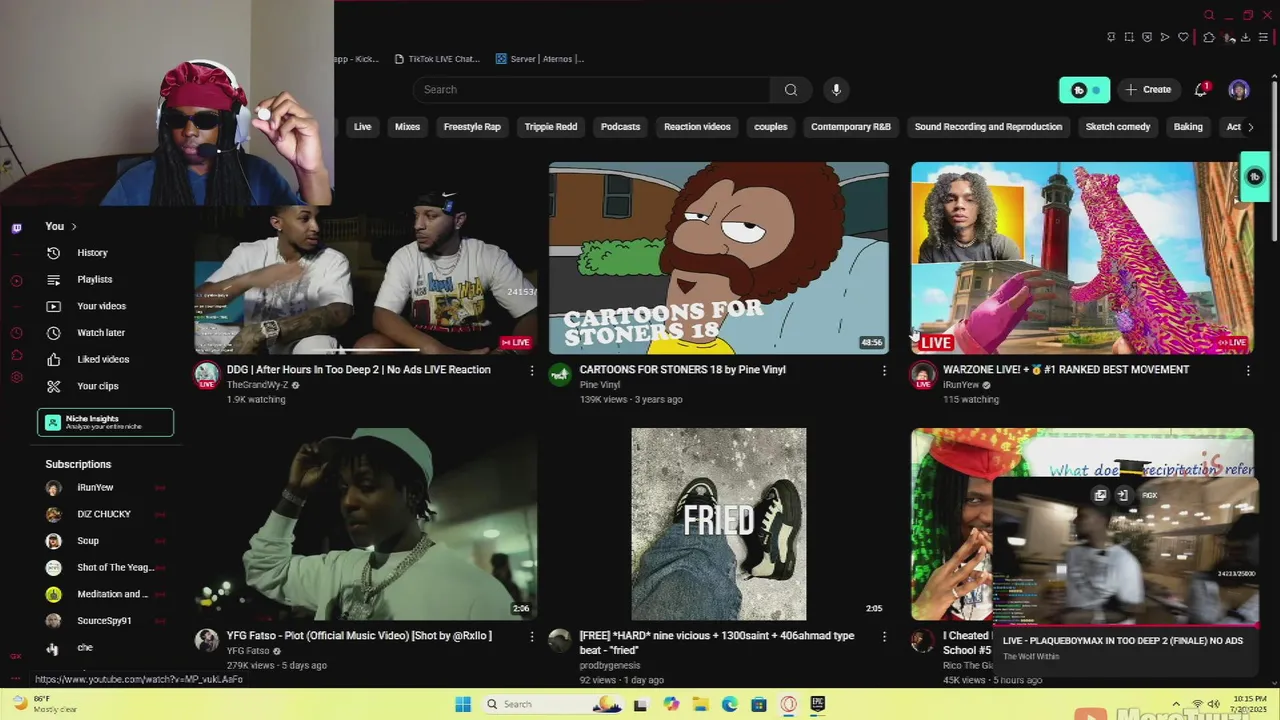Launch Epic Games from the taskbar
The height and width of the screenshot is (720, 1280).
tap(817, 704)
